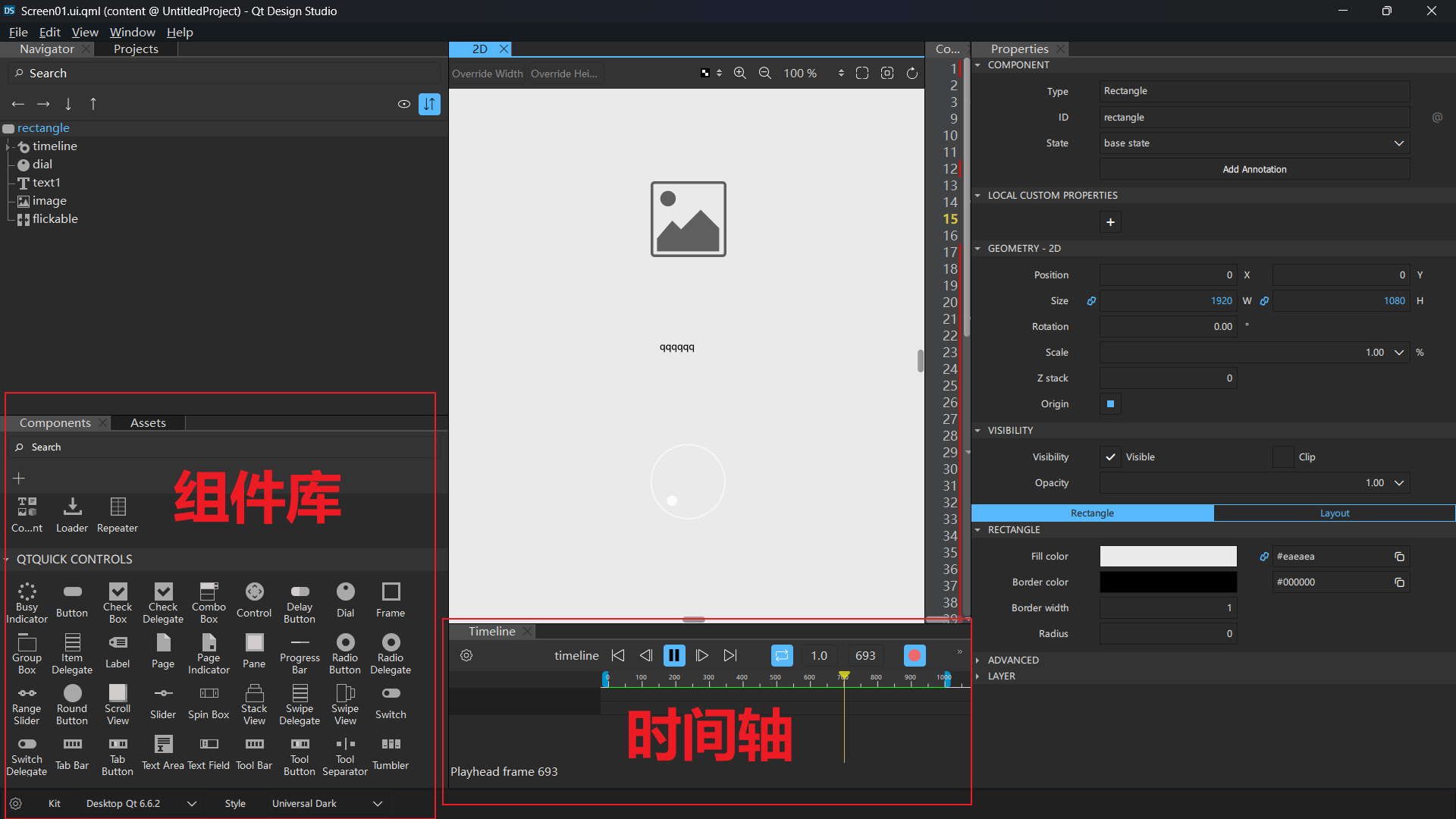Click the plus button under Local Custom Properties

coord(1110,221)
